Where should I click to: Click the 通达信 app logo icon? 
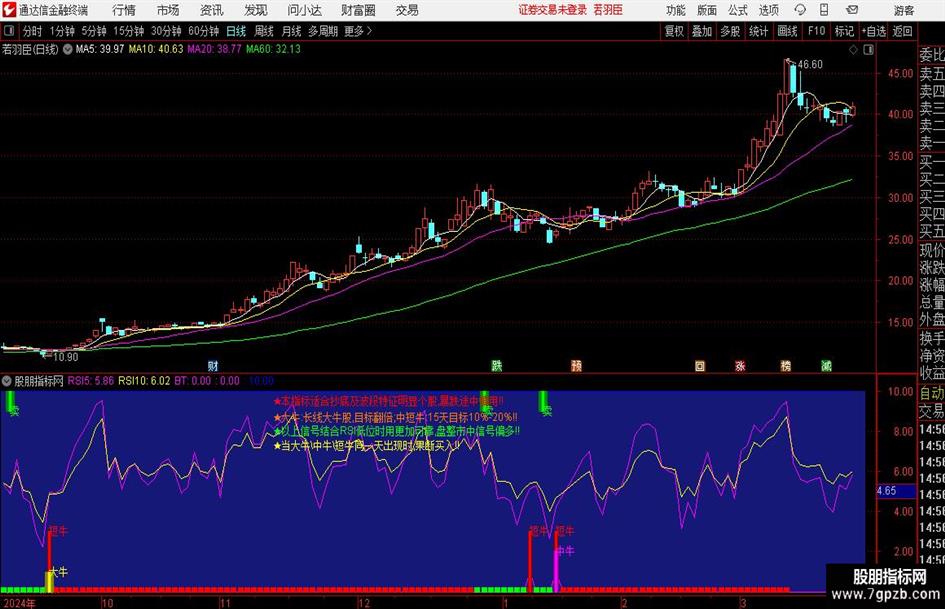pyautogui.click(x=10, y=10)
